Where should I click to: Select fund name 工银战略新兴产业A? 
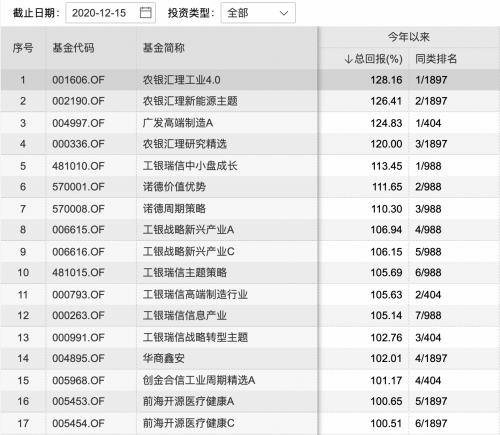(189, 230)
